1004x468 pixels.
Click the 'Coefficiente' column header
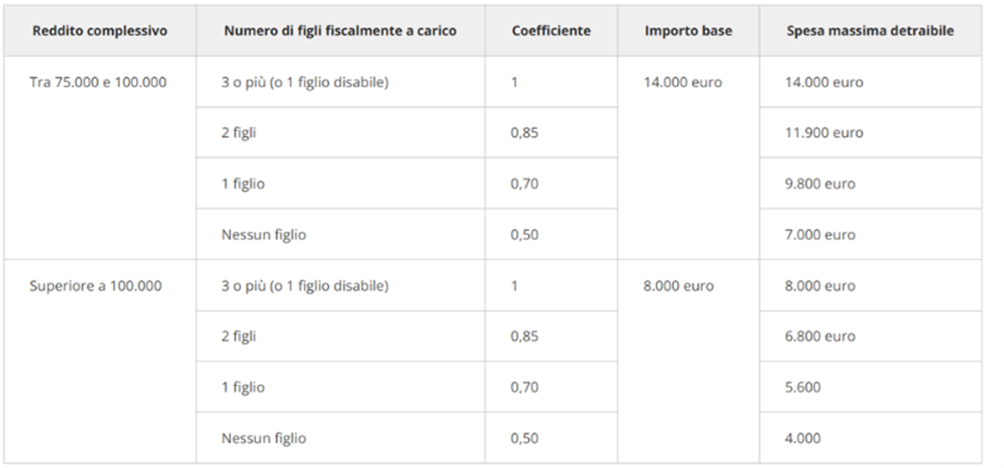(551, 31)
